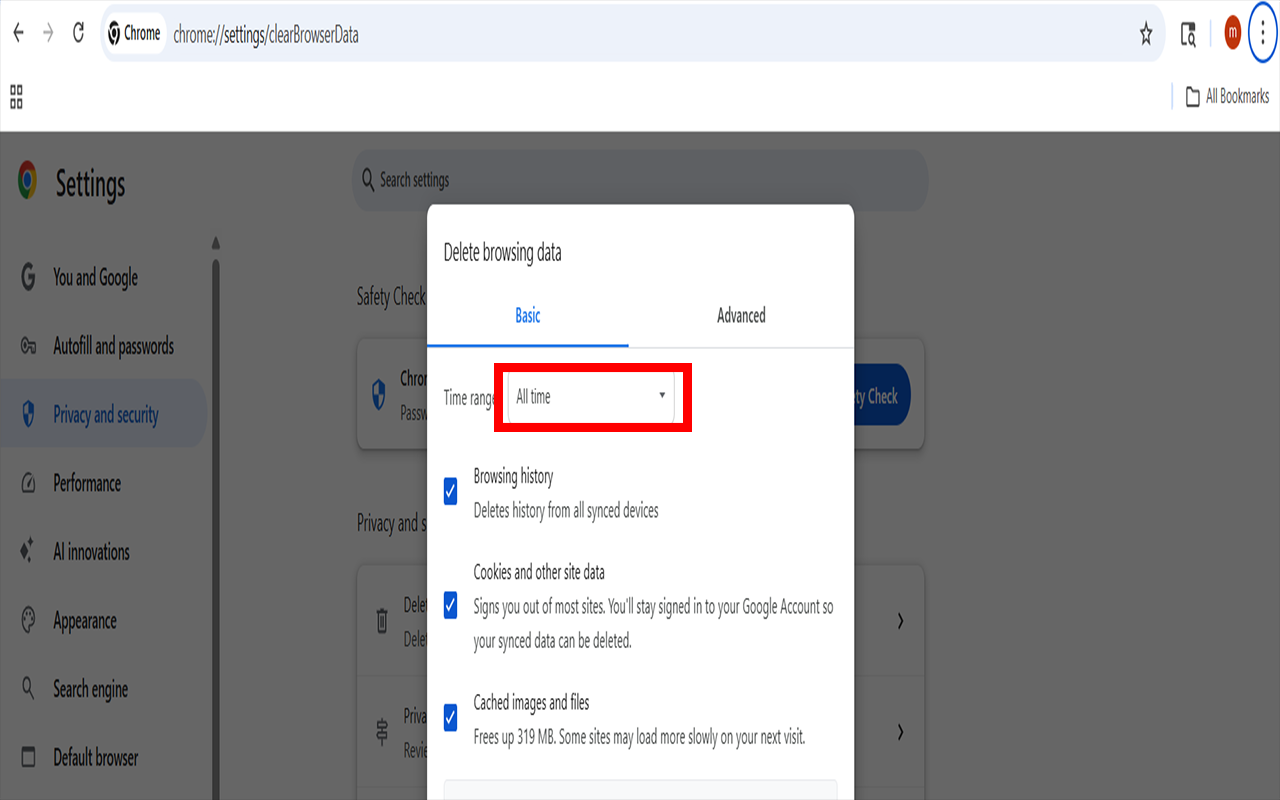Click the 'Delete browsing data' dialog title
1280x800 pixels.
point(502,253)
